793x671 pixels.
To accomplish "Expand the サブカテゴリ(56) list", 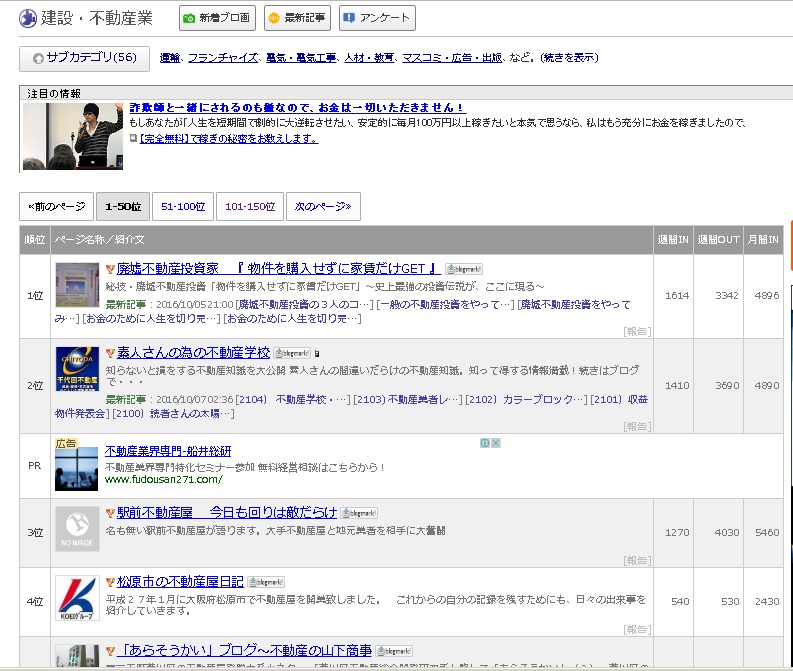I will [85, 59].
